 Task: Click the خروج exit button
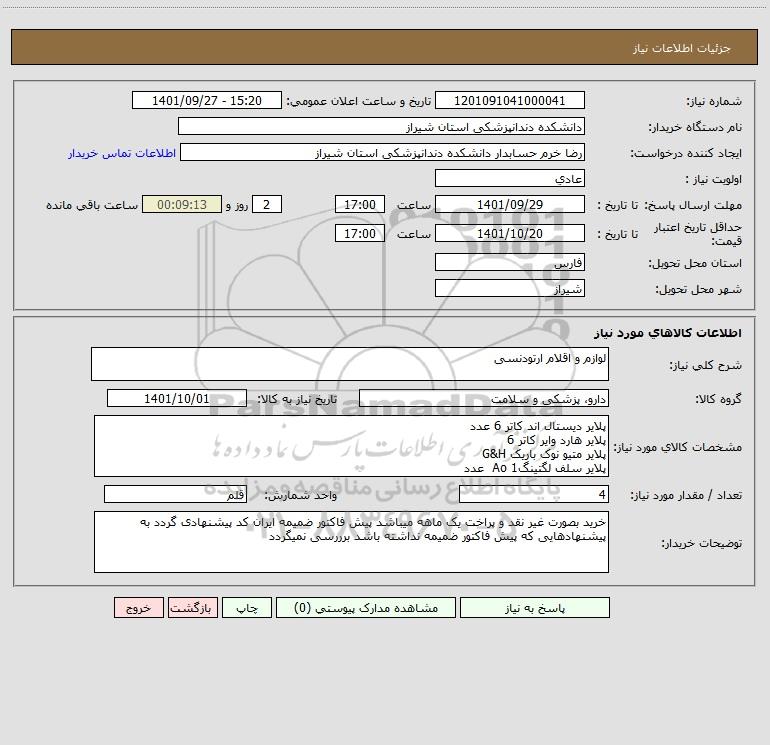pos(138,607)
